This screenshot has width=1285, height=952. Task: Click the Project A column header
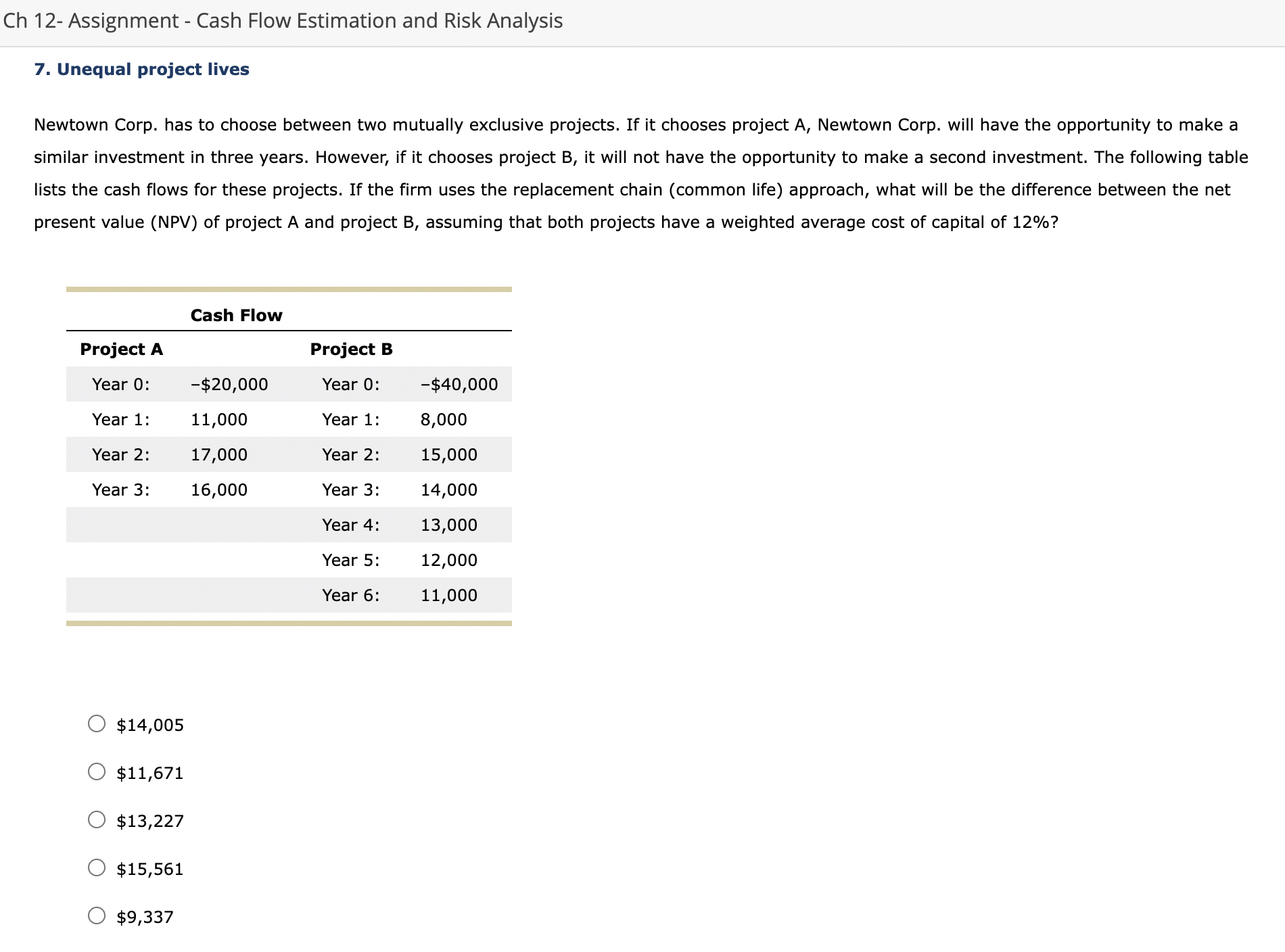tap(121, 349)
